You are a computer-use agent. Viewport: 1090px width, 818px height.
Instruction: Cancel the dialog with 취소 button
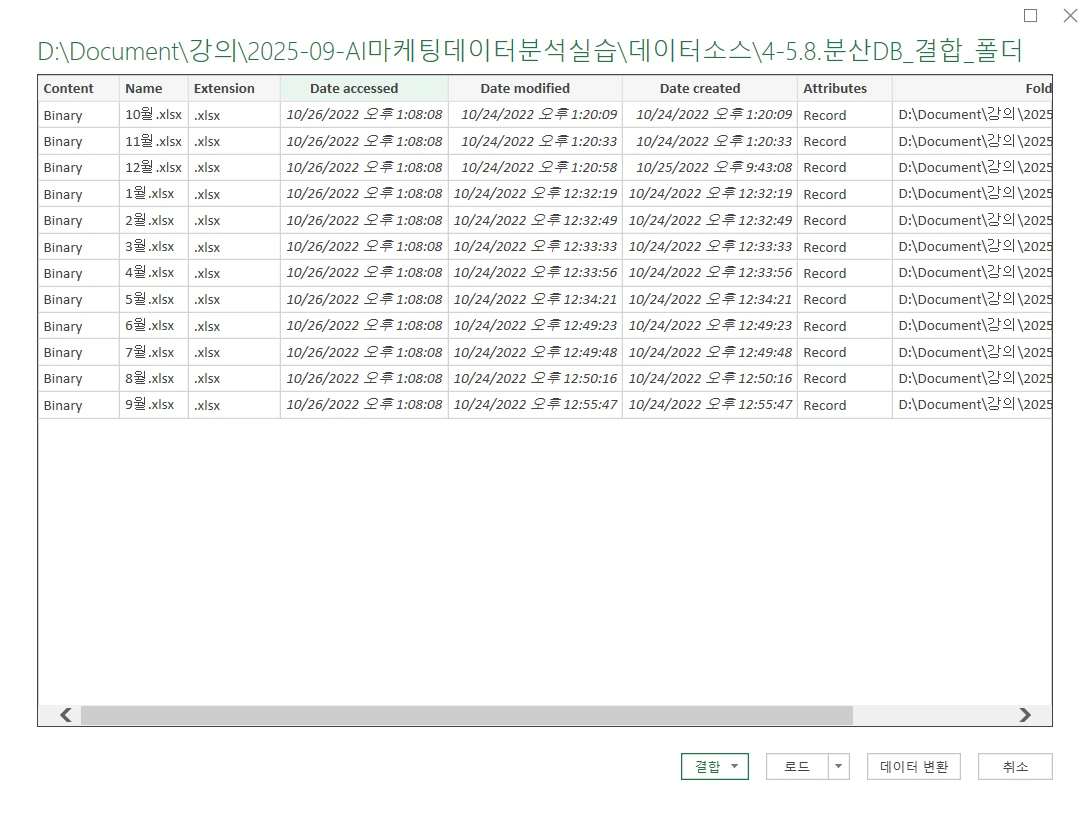coord(1014,767)
